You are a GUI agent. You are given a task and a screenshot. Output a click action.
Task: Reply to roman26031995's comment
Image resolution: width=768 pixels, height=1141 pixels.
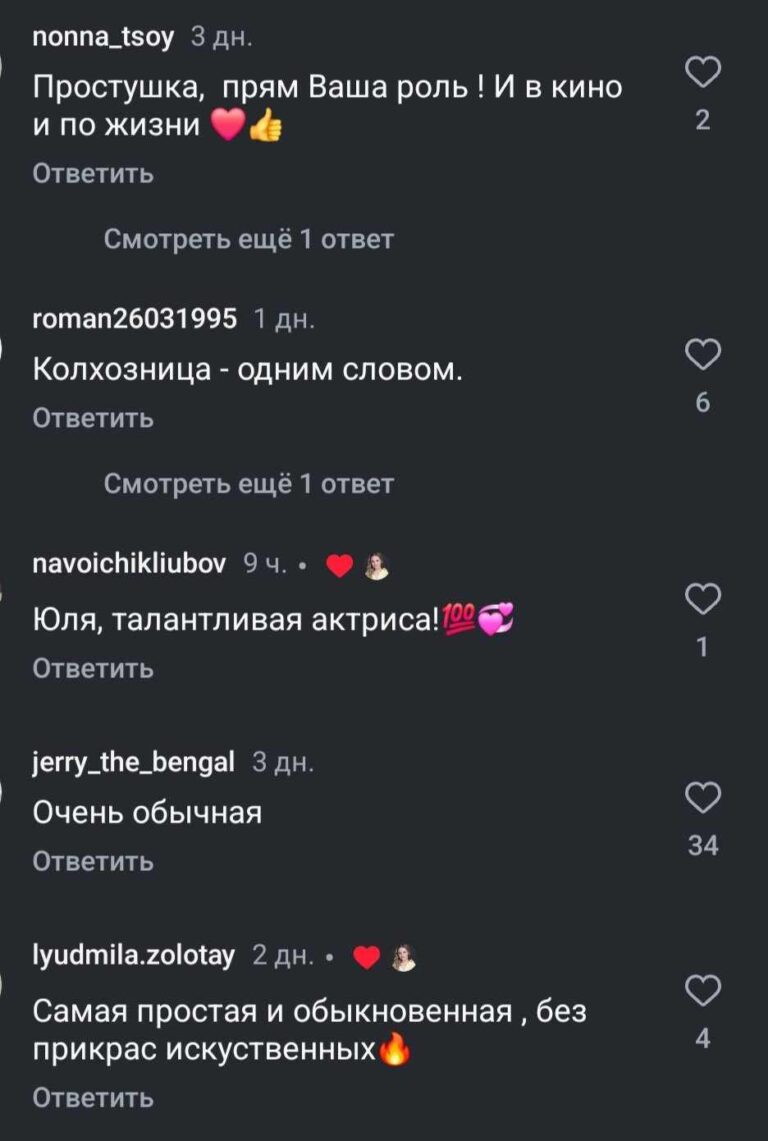pos(93,418)
